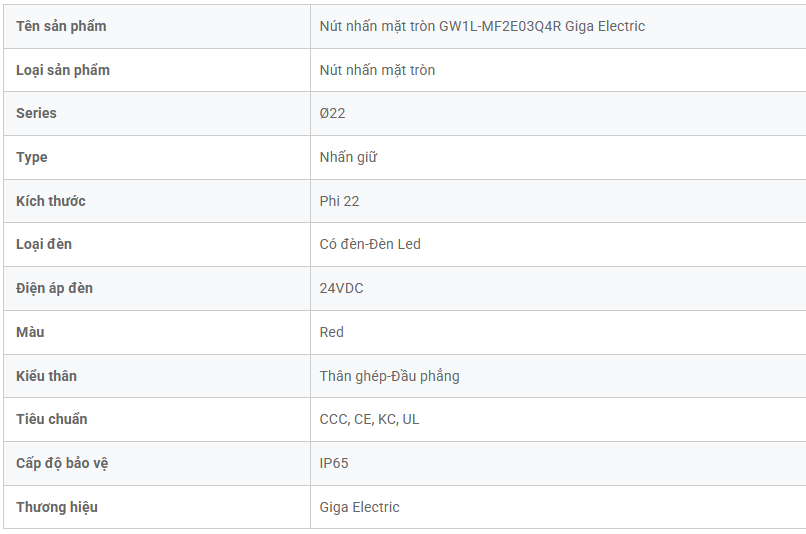
Task: Click the "Nhấn giữ" type value
Action: click(x=348, y=157)
